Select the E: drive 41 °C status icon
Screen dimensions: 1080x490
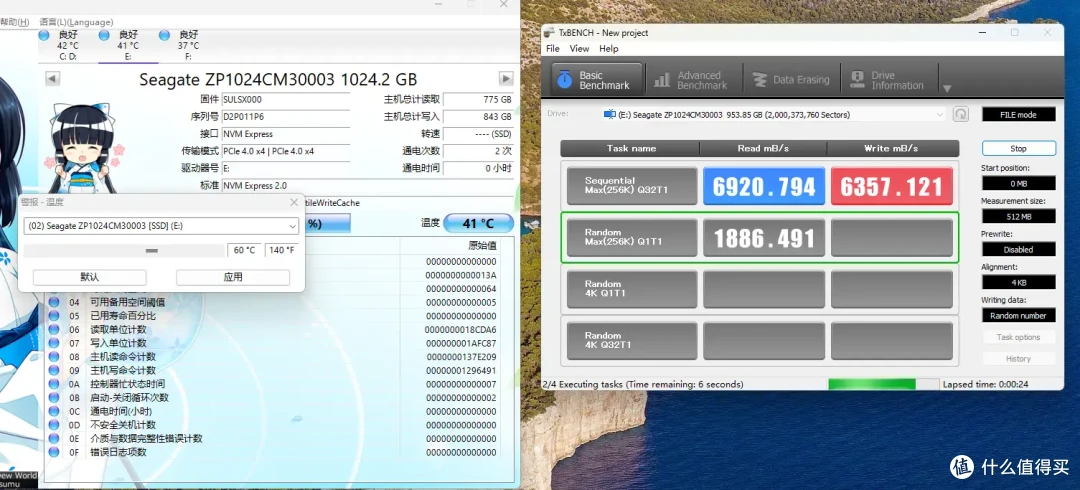point(104,34)
